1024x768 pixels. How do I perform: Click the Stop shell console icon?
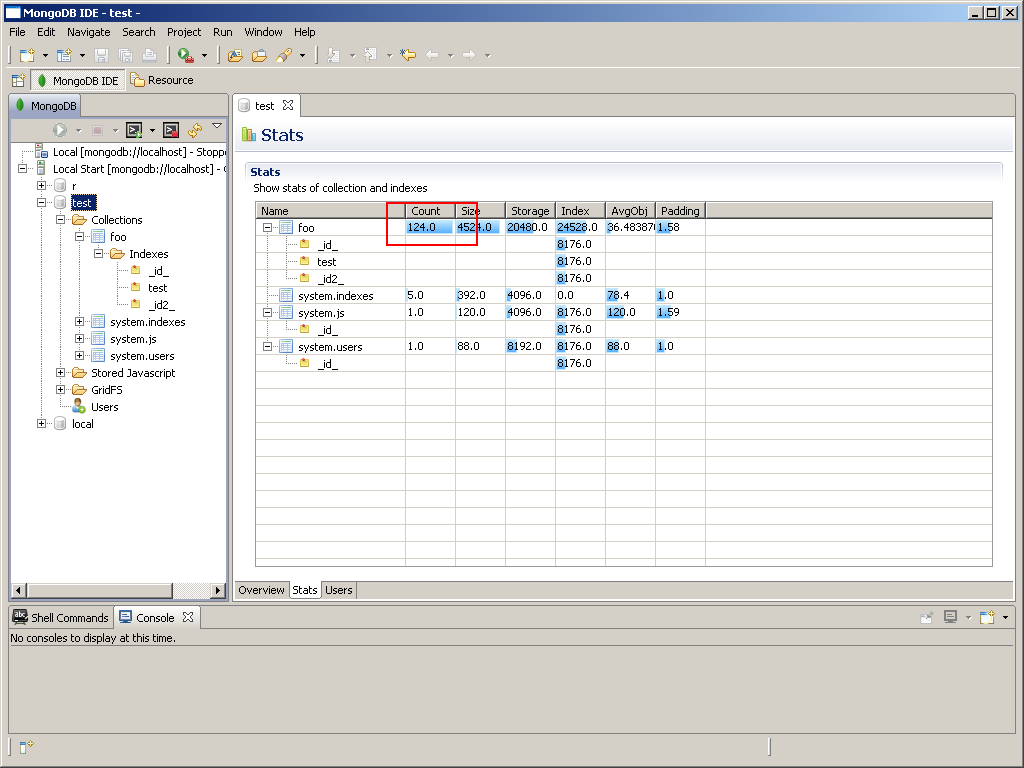click(171, 130)
